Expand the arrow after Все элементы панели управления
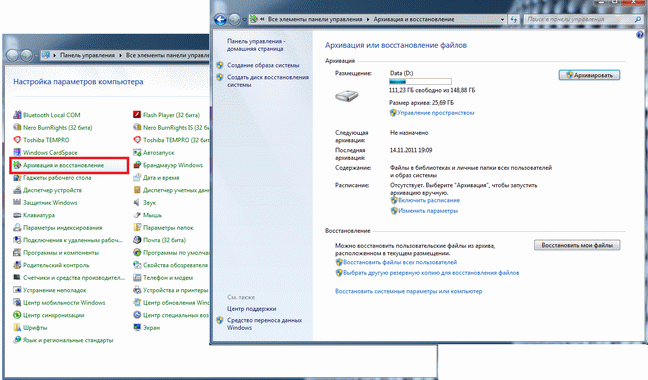This screenshot has width=648, height=380. (x=368, y=19)
